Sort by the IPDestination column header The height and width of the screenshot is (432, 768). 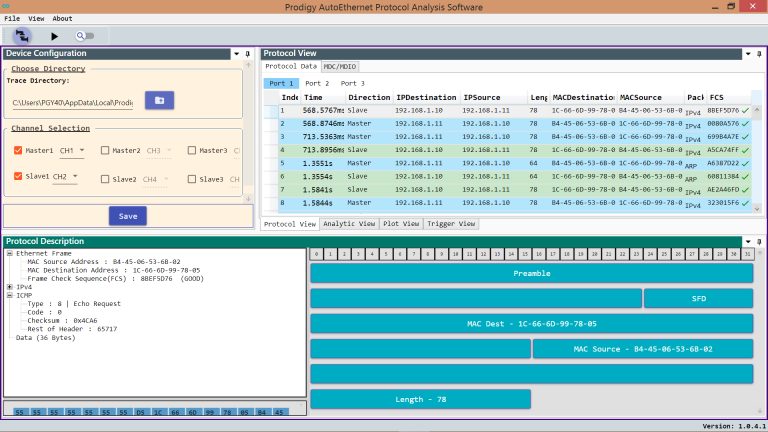pyautogui.click(x=426, y=97)
